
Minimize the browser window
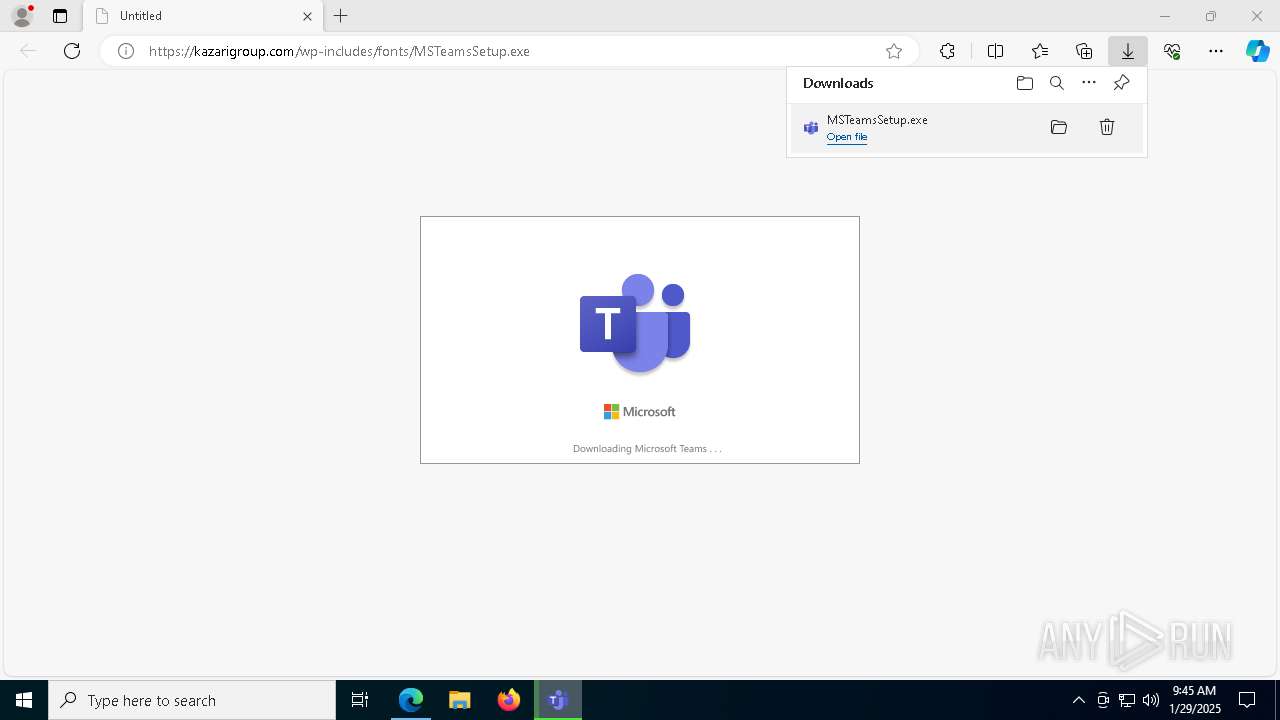(x=1165, y=16)
